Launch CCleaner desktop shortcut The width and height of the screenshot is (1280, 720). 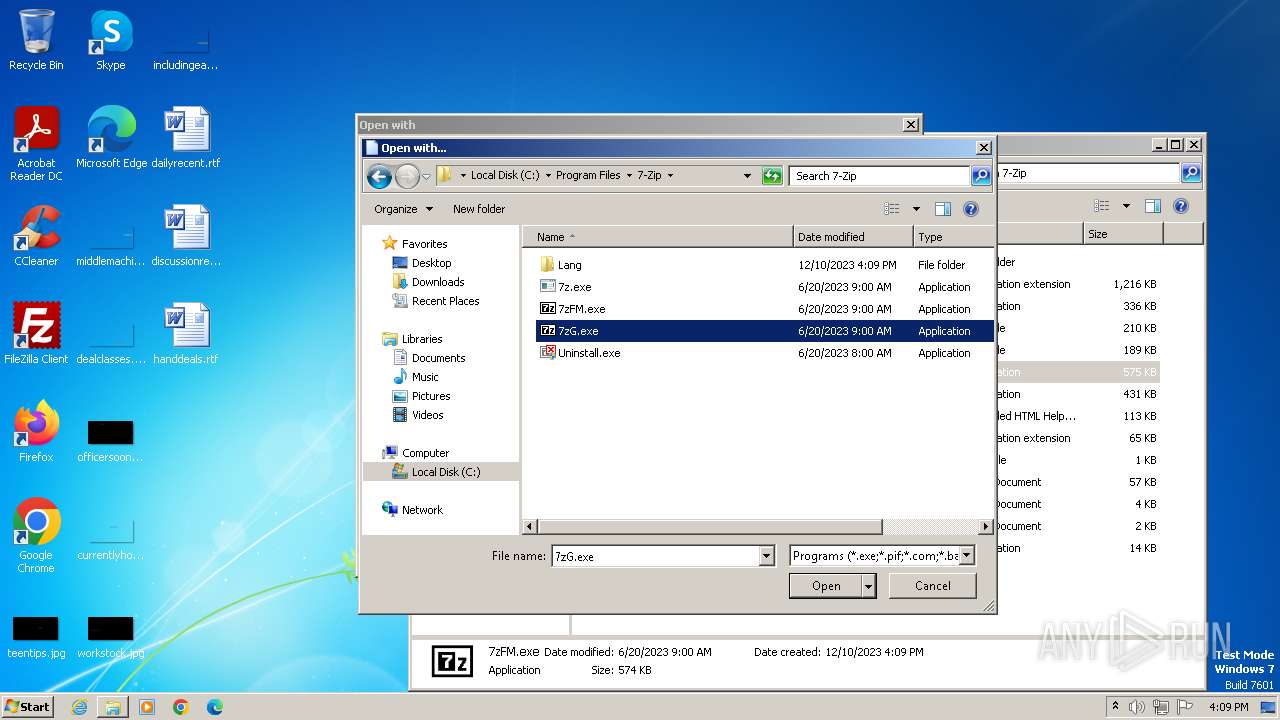tap(36, 236)
